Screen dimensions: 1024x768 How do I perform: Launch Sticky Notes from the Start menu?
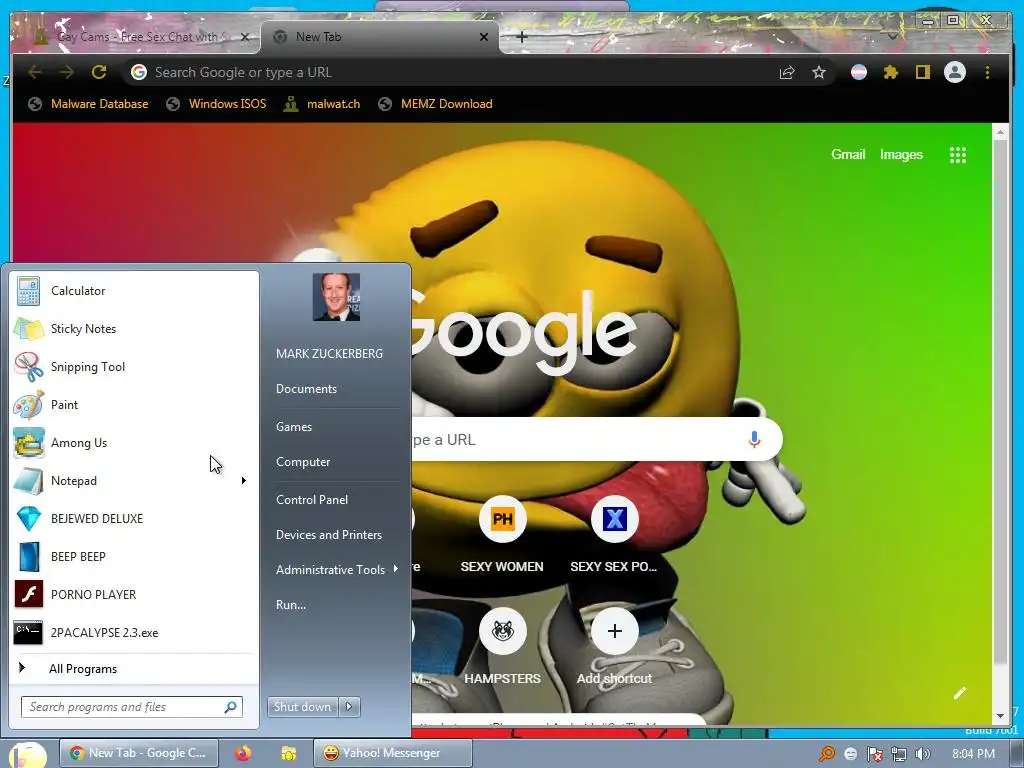pos(134,328)
